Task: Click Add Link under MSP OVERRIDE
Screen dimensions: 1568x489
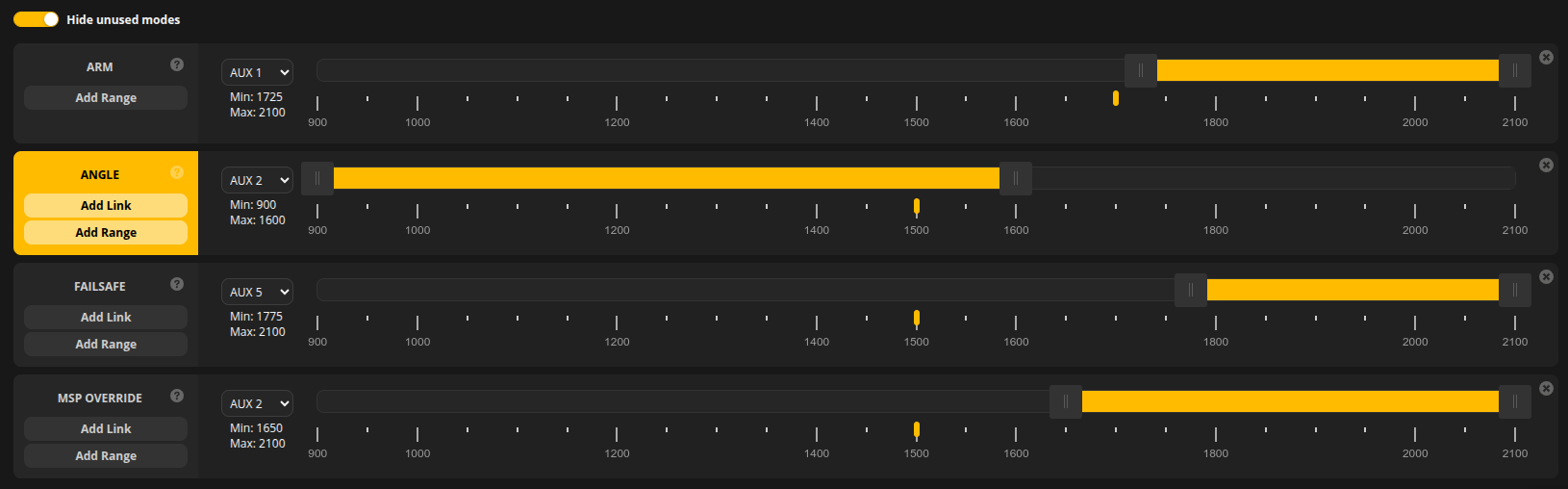Action: pos(106,428)
